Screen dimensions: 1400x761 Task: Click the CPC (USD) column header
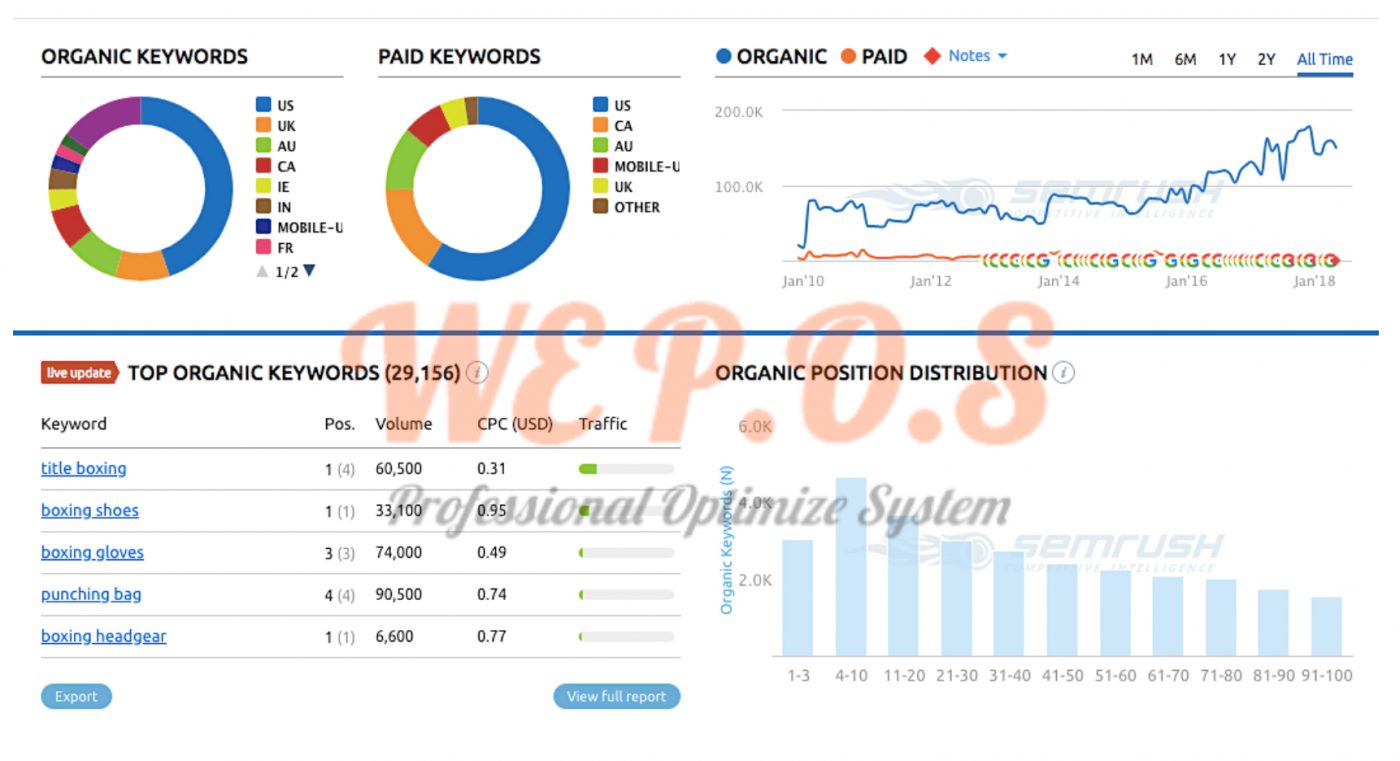click(515, 424)
